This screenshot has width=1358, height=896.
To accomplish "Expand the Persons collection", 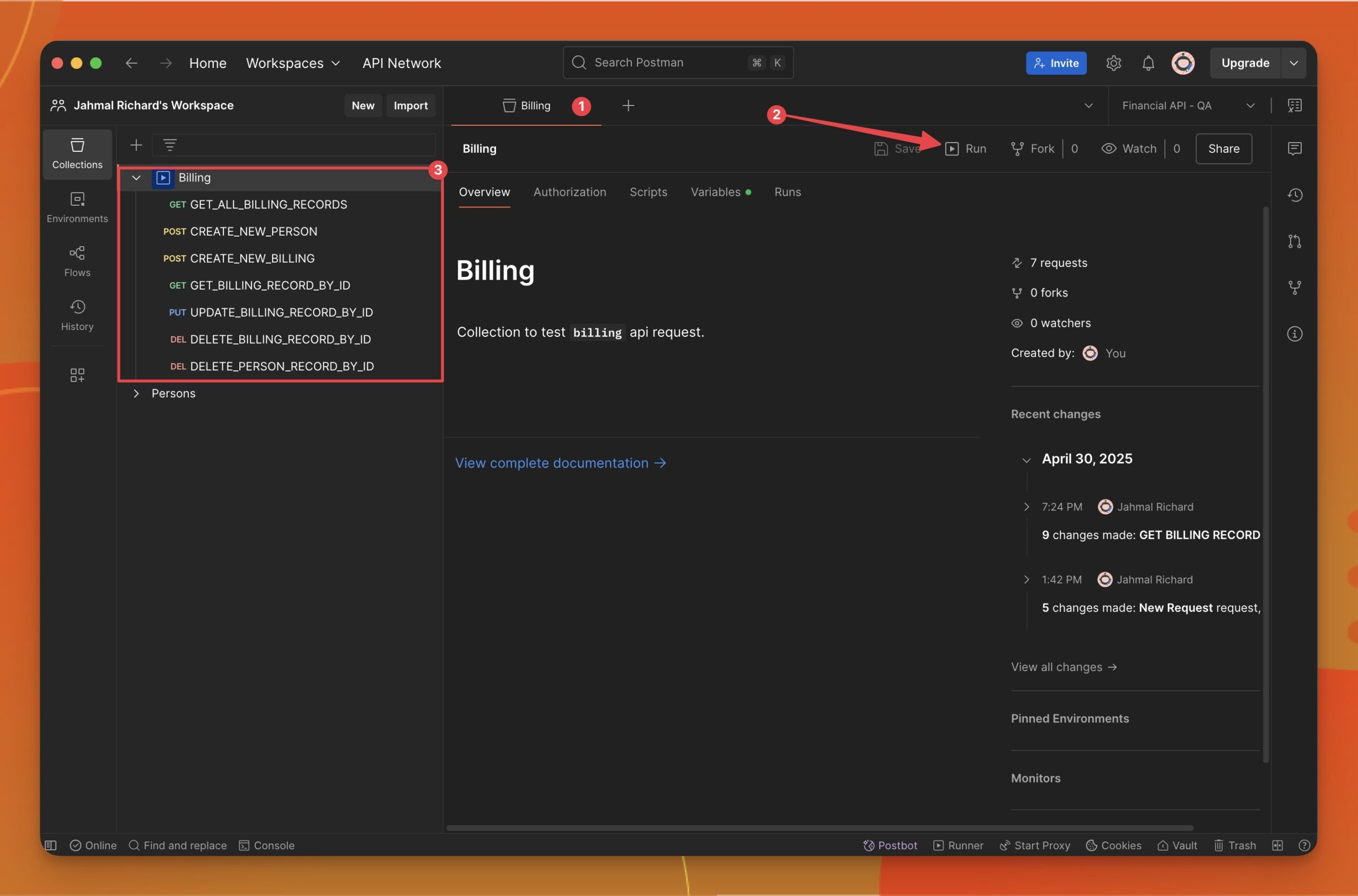I will coord(136,393).
